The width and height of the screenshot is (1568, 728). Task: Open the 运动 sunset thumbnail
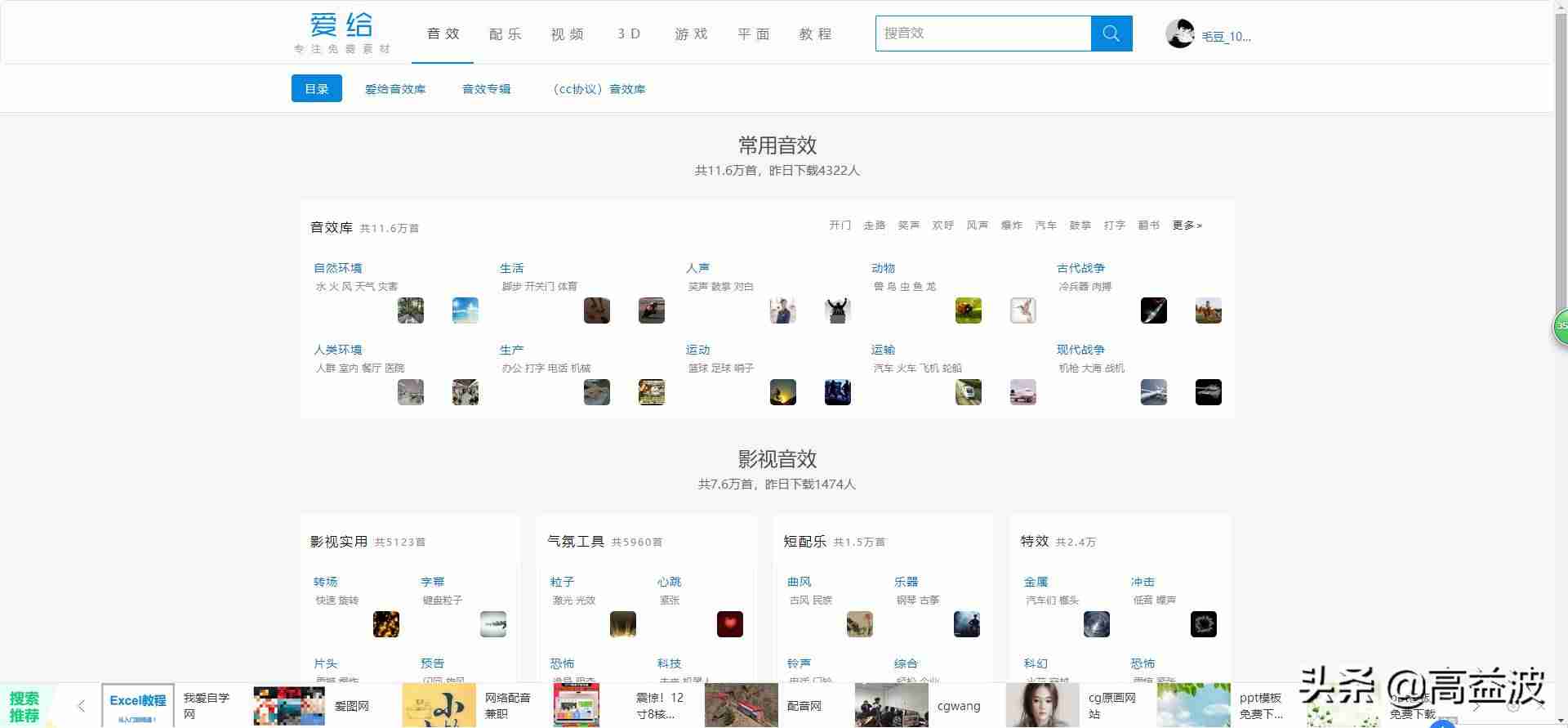(783, 392)
